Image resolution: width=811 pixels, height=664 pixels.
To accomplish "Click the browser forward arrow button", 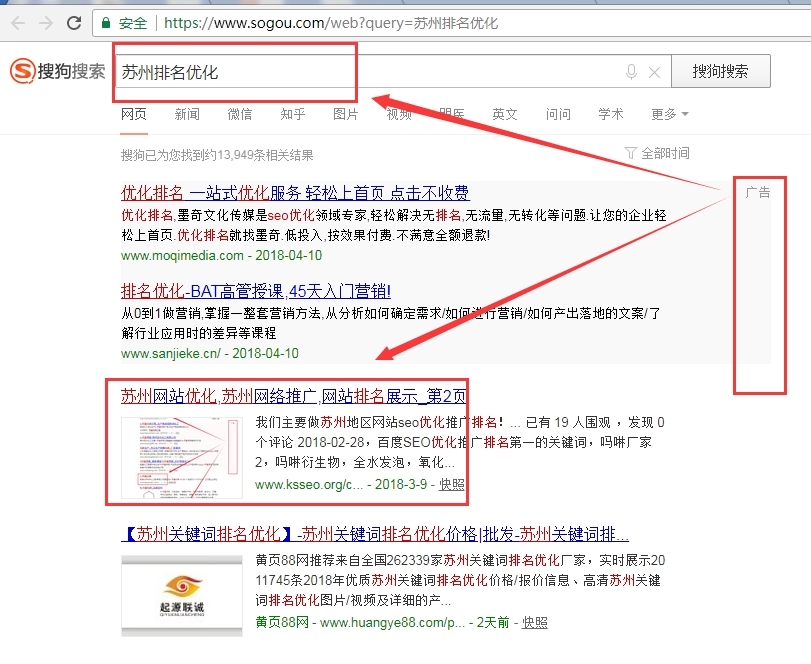I will (46, 22).
